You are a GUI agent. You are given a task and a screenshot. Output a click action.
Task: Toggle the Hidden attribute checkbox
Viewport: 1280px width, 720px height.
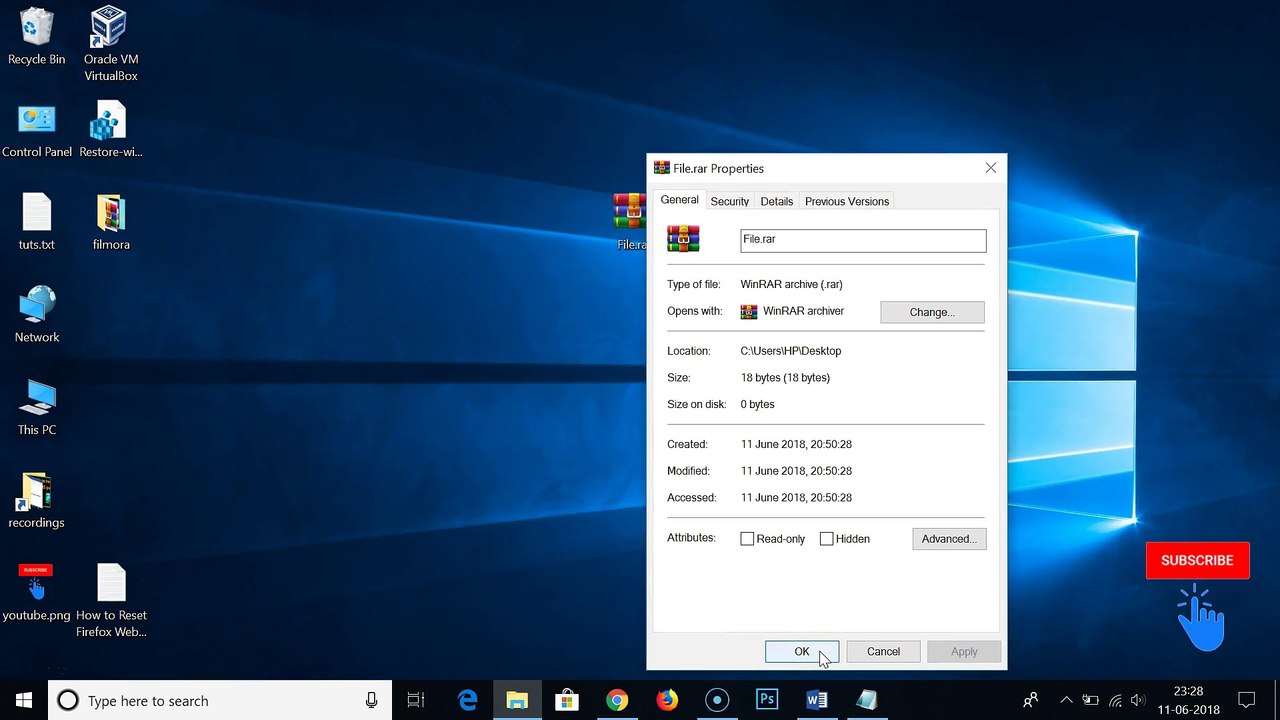point(826,539)
